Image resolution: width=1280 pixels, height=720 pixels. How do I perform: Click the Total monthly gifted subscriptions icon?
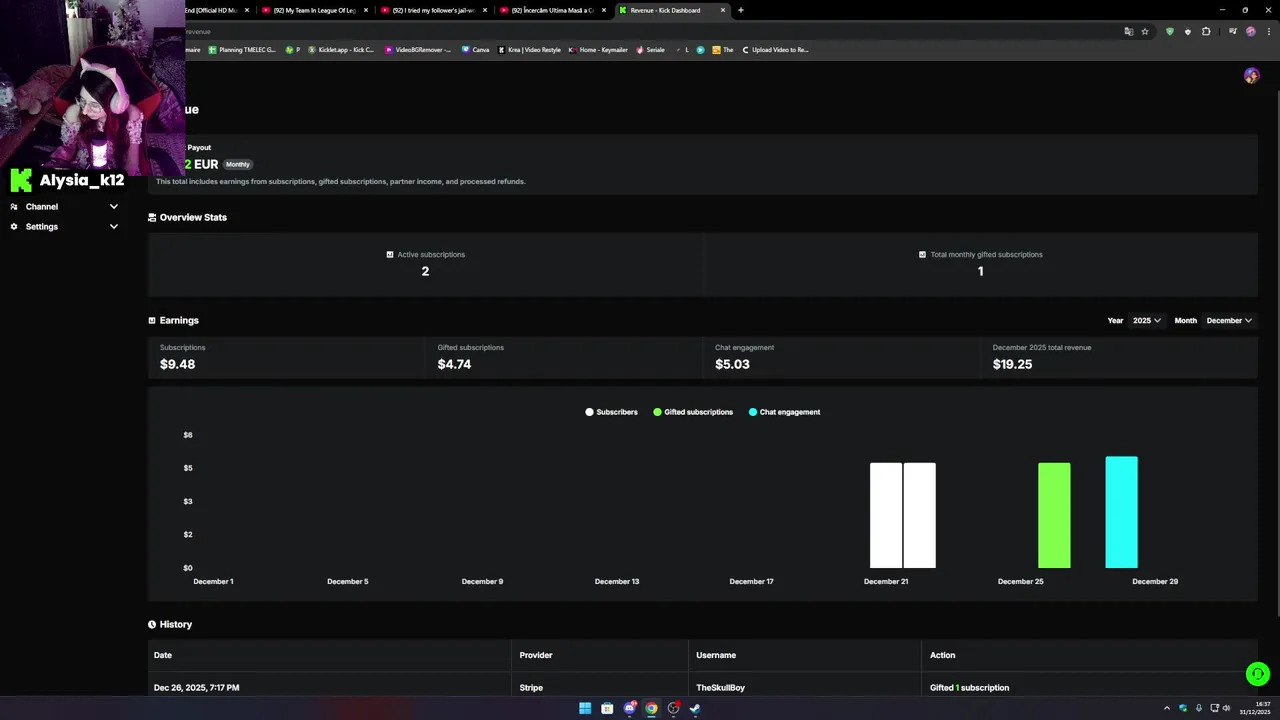[922, 254]
